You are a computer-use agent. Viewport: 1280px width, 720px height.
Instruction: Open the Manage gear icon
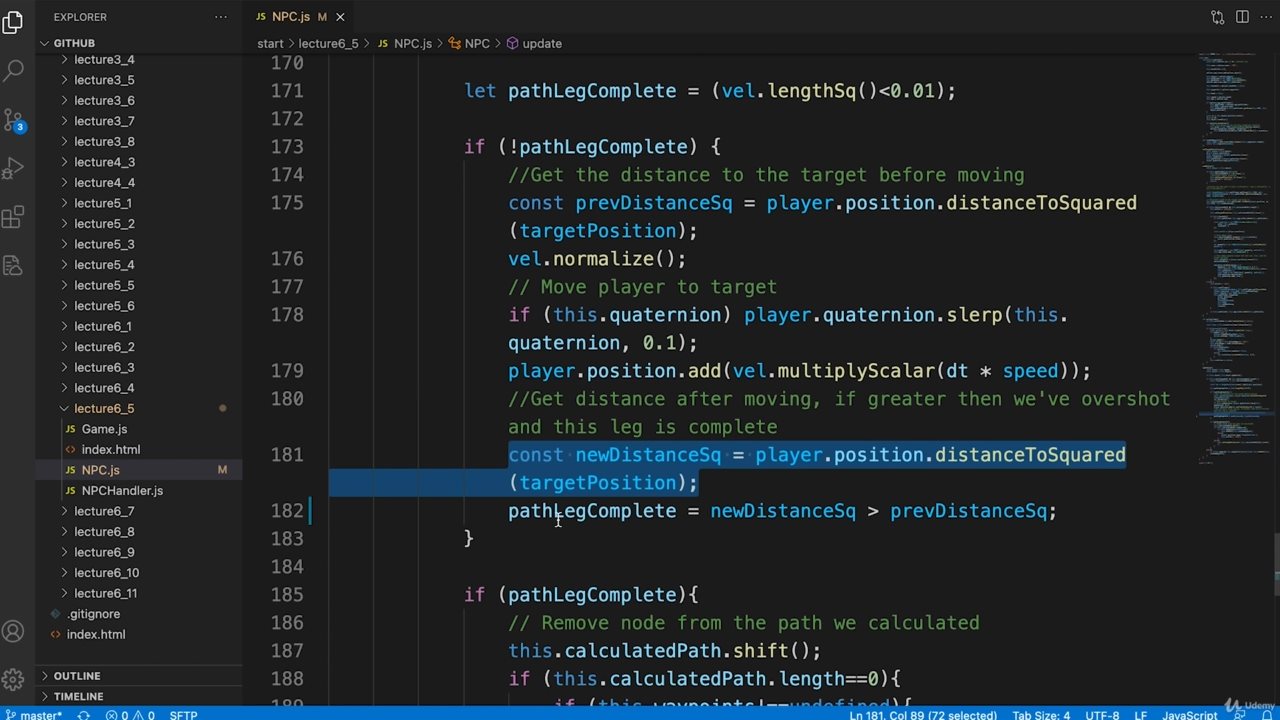[x=14, y=680]
